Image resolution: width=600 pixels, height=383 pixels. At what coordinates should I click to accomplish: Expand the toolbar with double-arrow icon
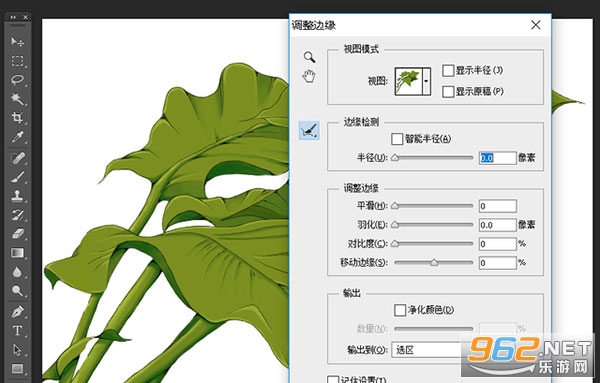(13, 17)
